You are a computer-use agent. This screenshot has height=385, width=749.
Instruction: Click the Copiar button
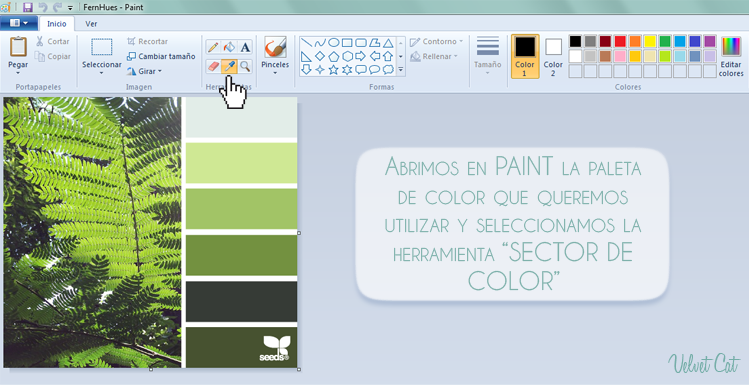[x=53, y=56]
